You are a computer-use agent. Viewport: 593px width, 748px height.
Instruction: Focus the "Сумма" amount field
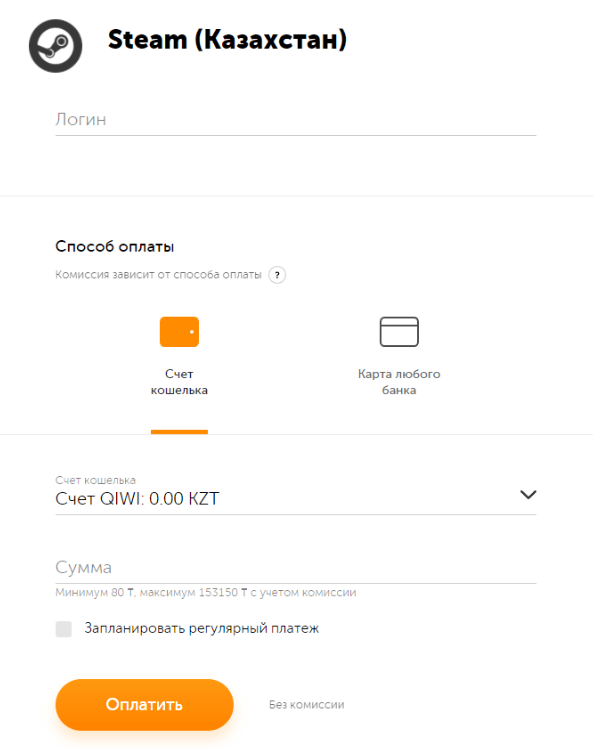pyautogui.click(x=296, y=568)
